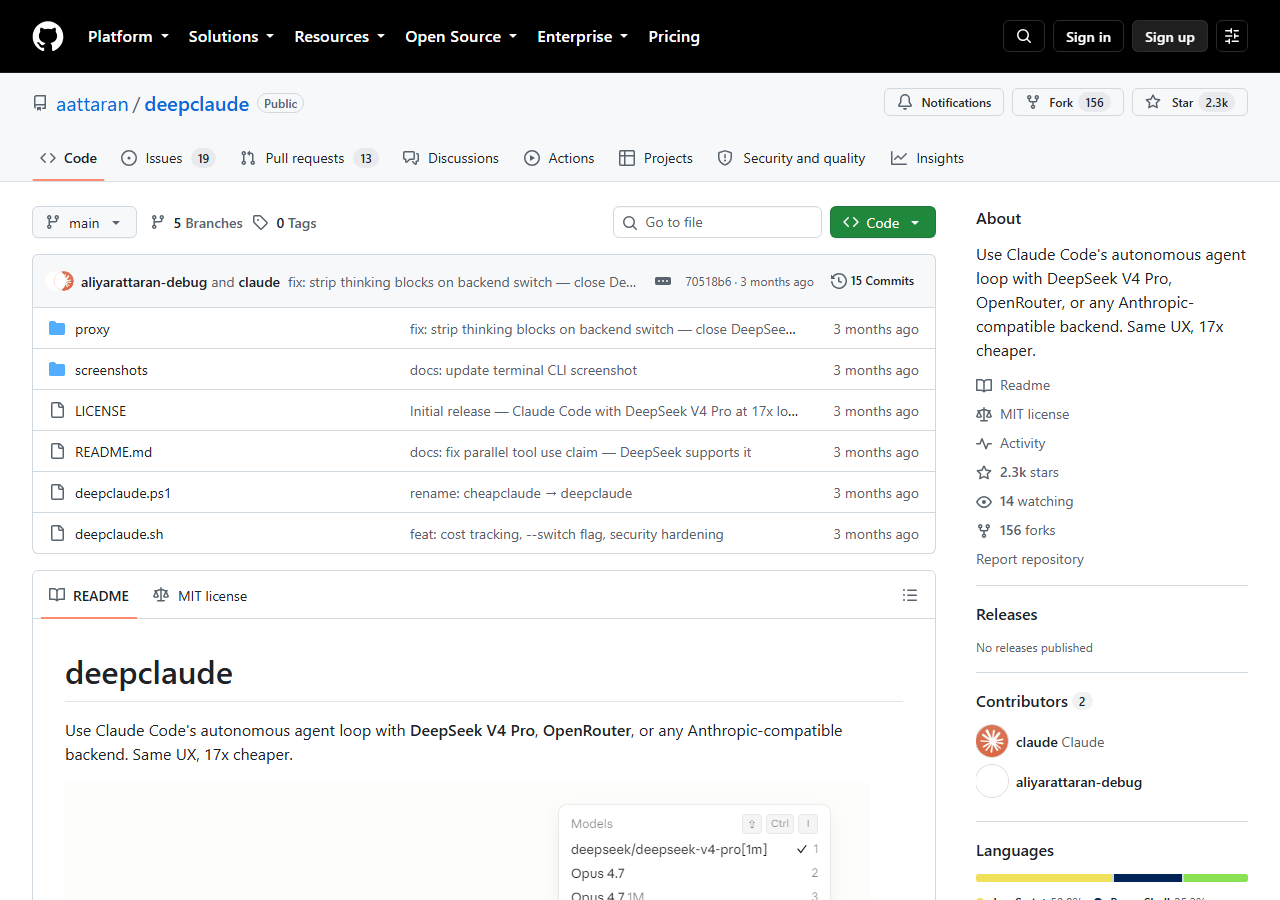The height and width of the screenshot is (900, 1280).
Task: Open README outline list icon
Action: pyautogui.click(x=910, y=595)
